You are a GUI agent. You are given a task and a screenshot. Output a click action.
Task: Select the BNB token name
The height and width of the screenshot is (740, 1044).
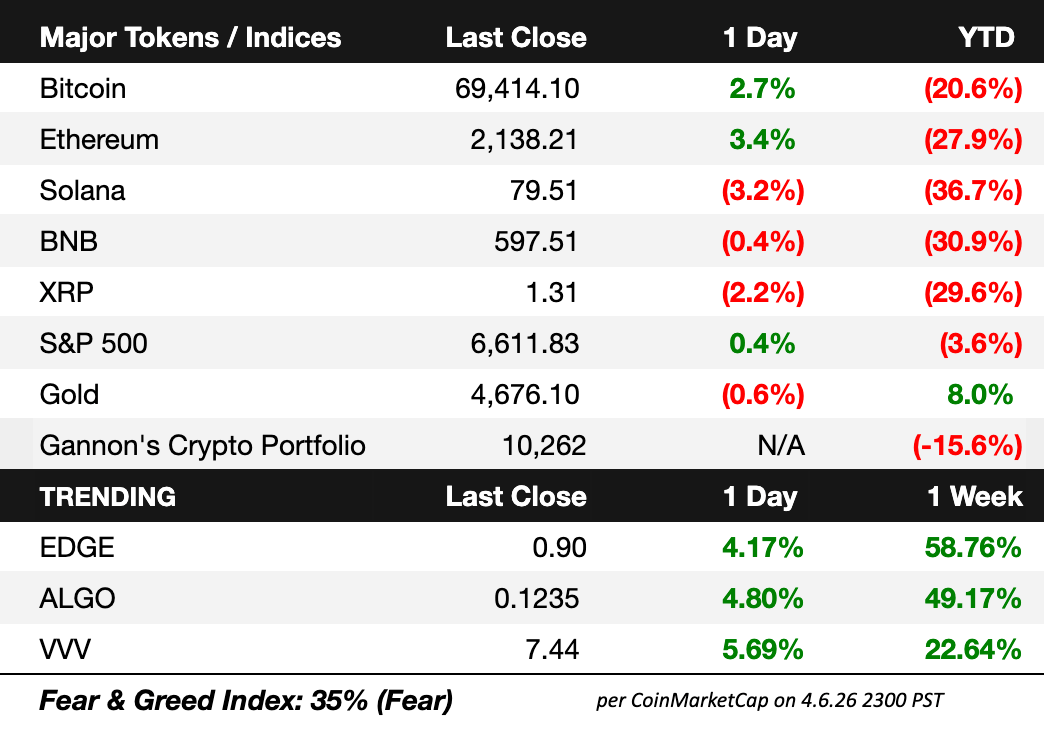[69, 242]
